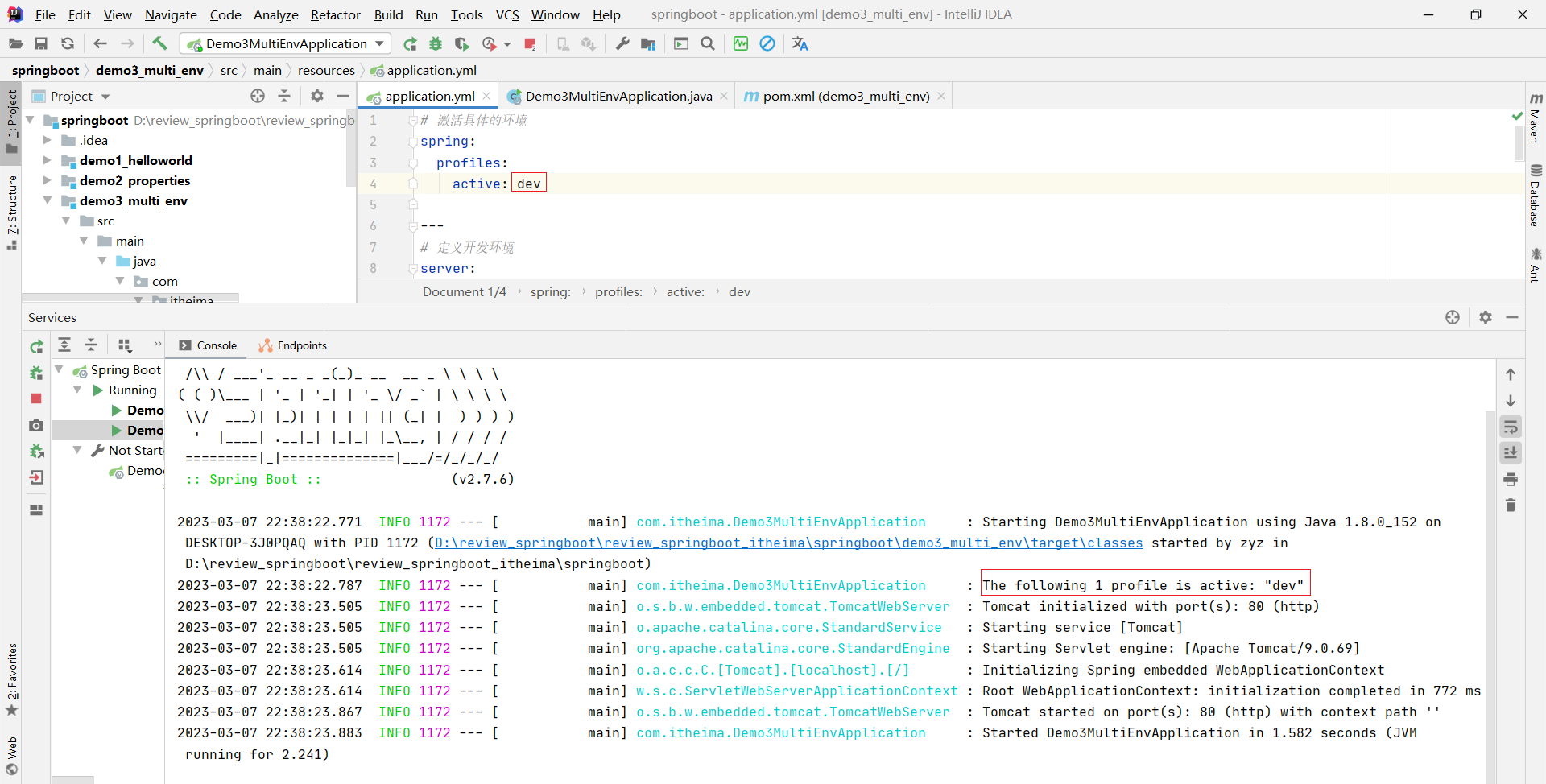Print console output using printer icon

1511,480
